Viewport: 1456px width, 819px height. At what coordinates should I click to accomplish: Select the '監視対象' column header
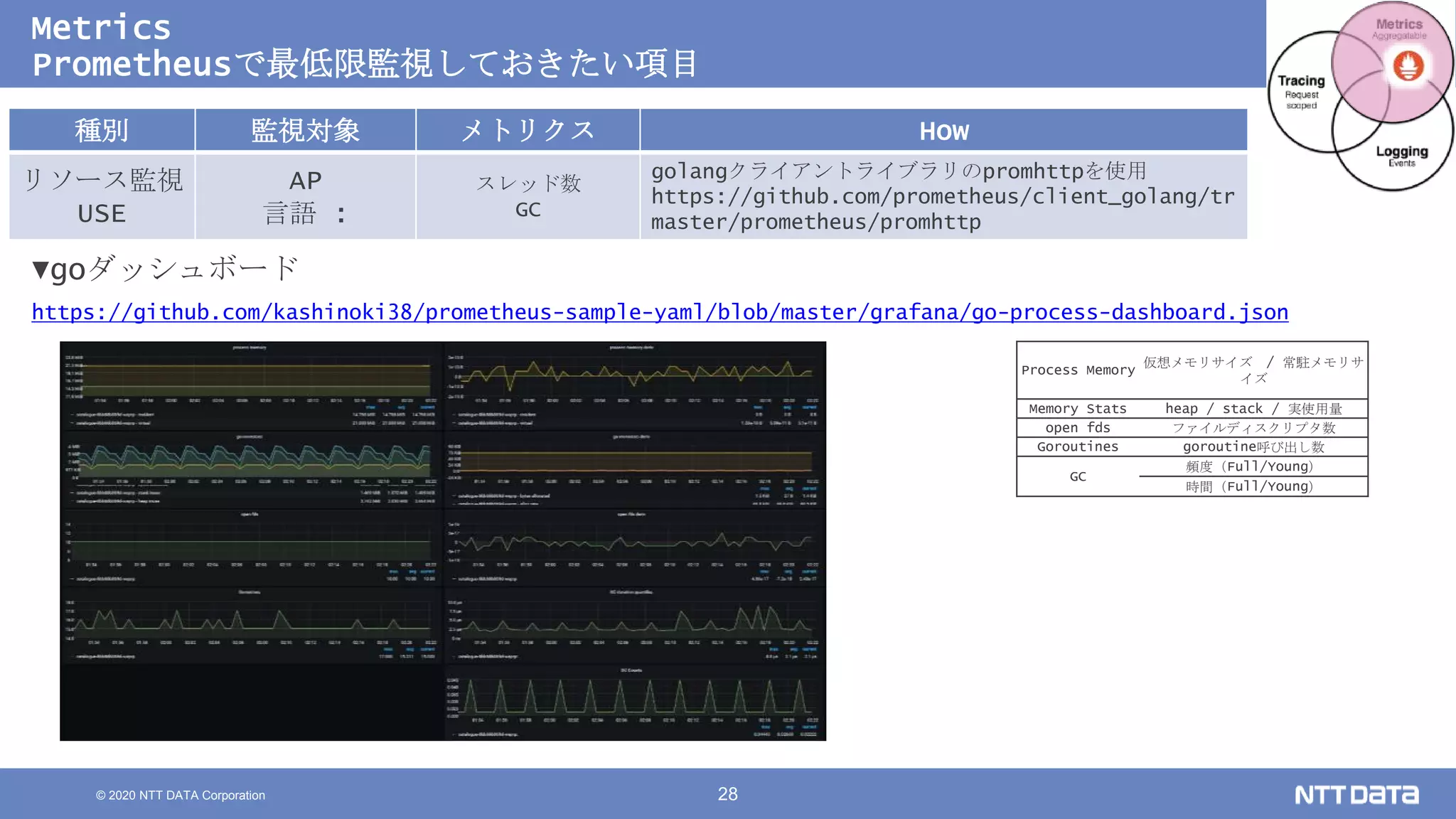pos(306,130)
